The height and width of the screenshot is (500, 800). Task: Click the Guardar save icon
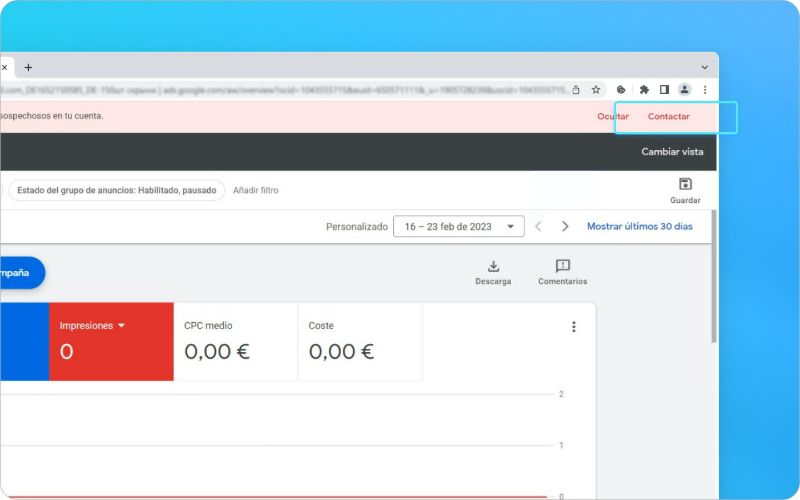point(685,184)
